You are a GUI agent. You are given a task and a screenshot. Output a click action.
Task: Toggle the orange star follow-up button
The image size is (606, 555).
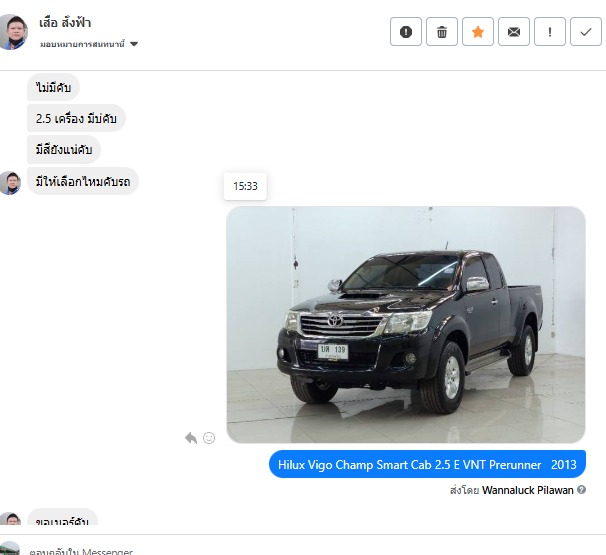click(x=478, y=32)
